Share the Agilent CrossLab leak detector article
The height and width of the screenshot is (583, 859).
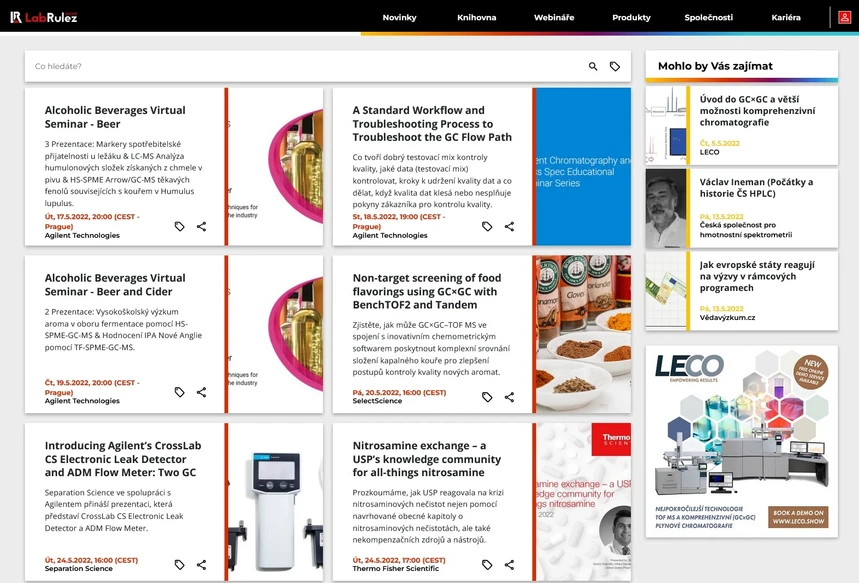pos(201,564)
